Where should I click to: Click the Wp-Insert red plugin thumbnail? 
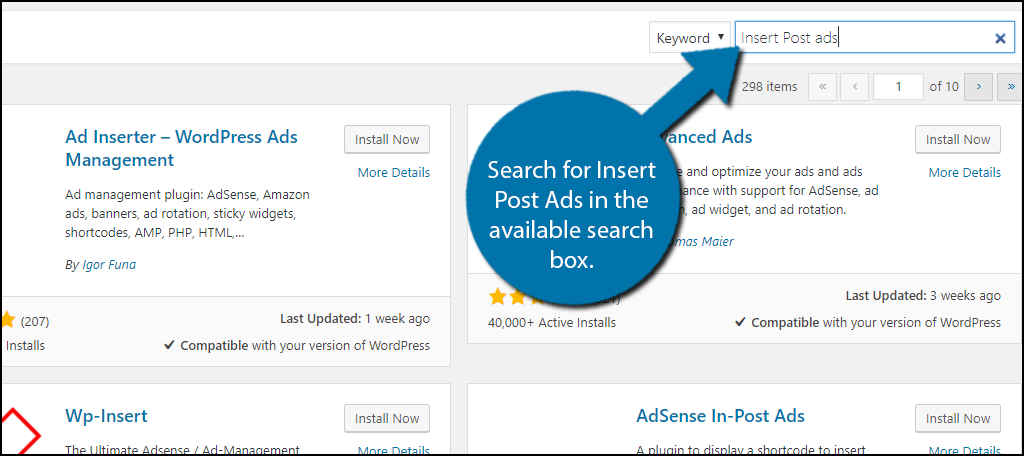tap(21, 432)
